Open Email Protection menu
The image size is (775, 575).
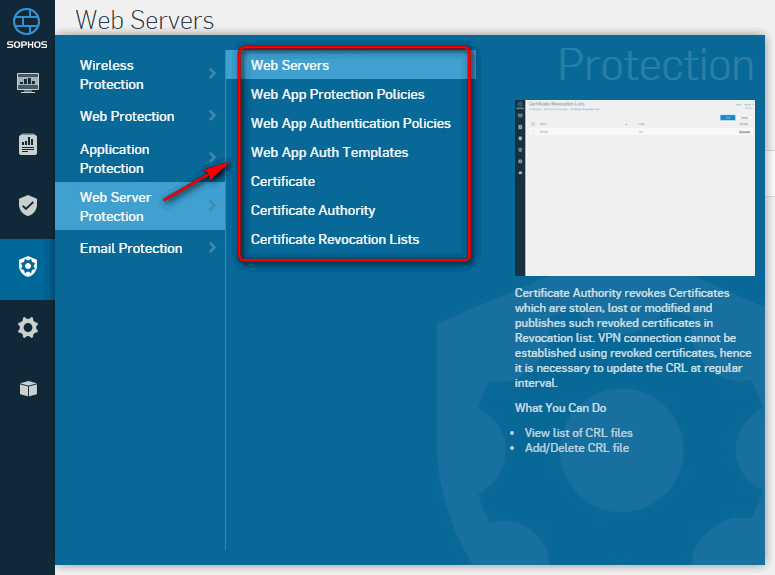click(140, 248)
